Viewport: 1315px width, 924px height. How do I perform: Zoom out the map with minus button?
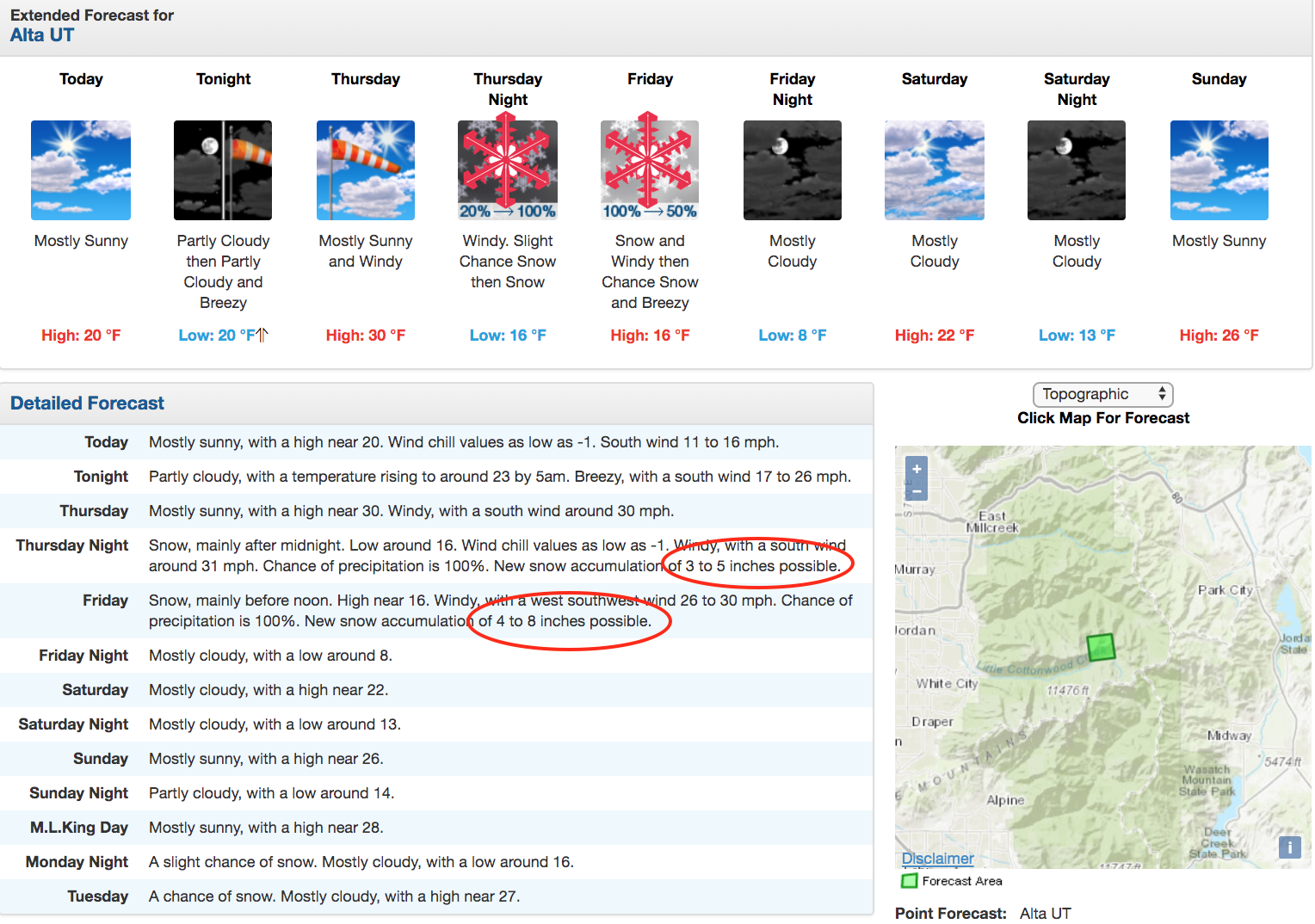[x=917, y=491]
